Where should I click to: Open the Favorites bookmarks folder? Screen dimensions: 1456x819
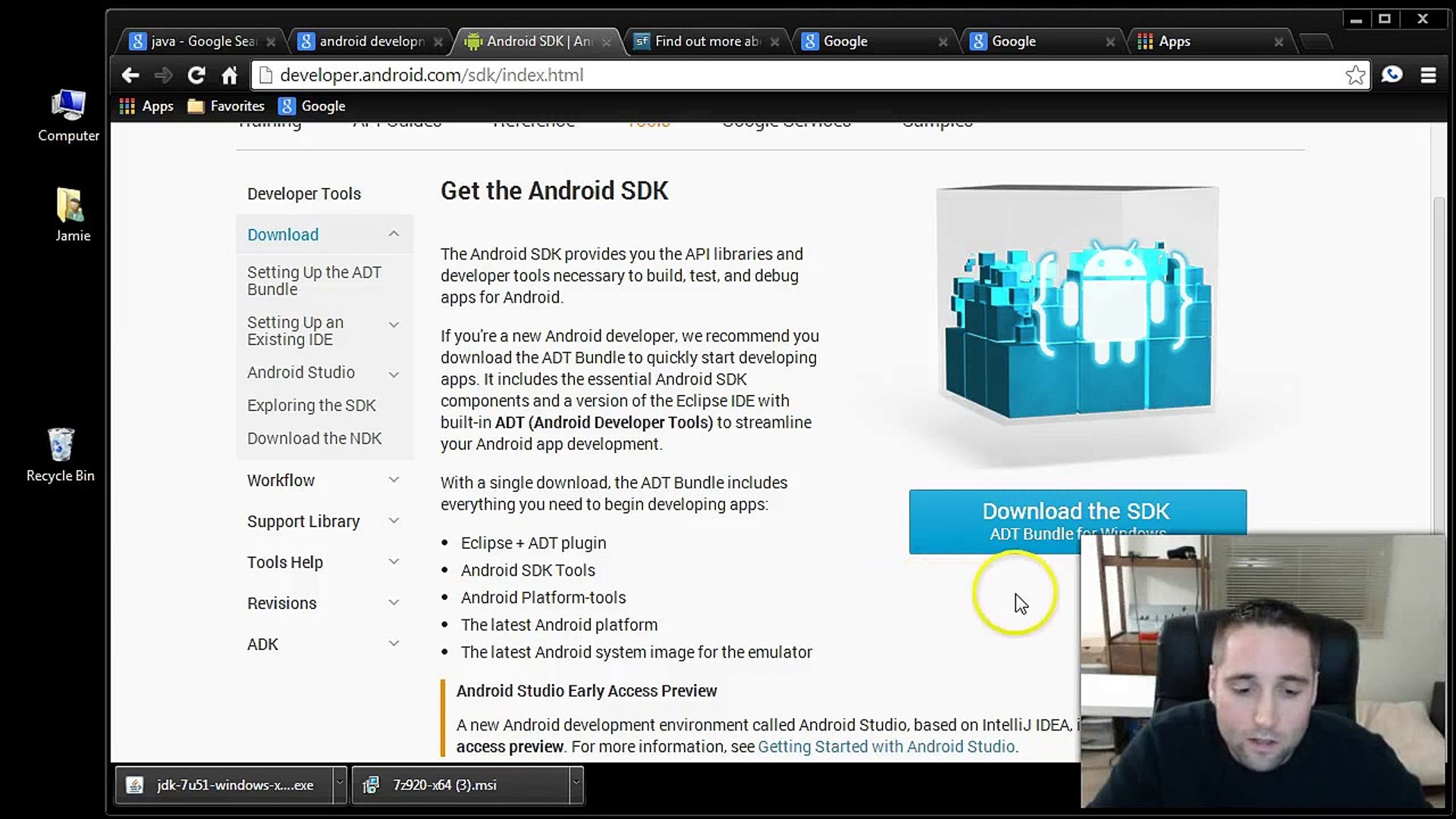pyautogui.click(x=226, y=106)
